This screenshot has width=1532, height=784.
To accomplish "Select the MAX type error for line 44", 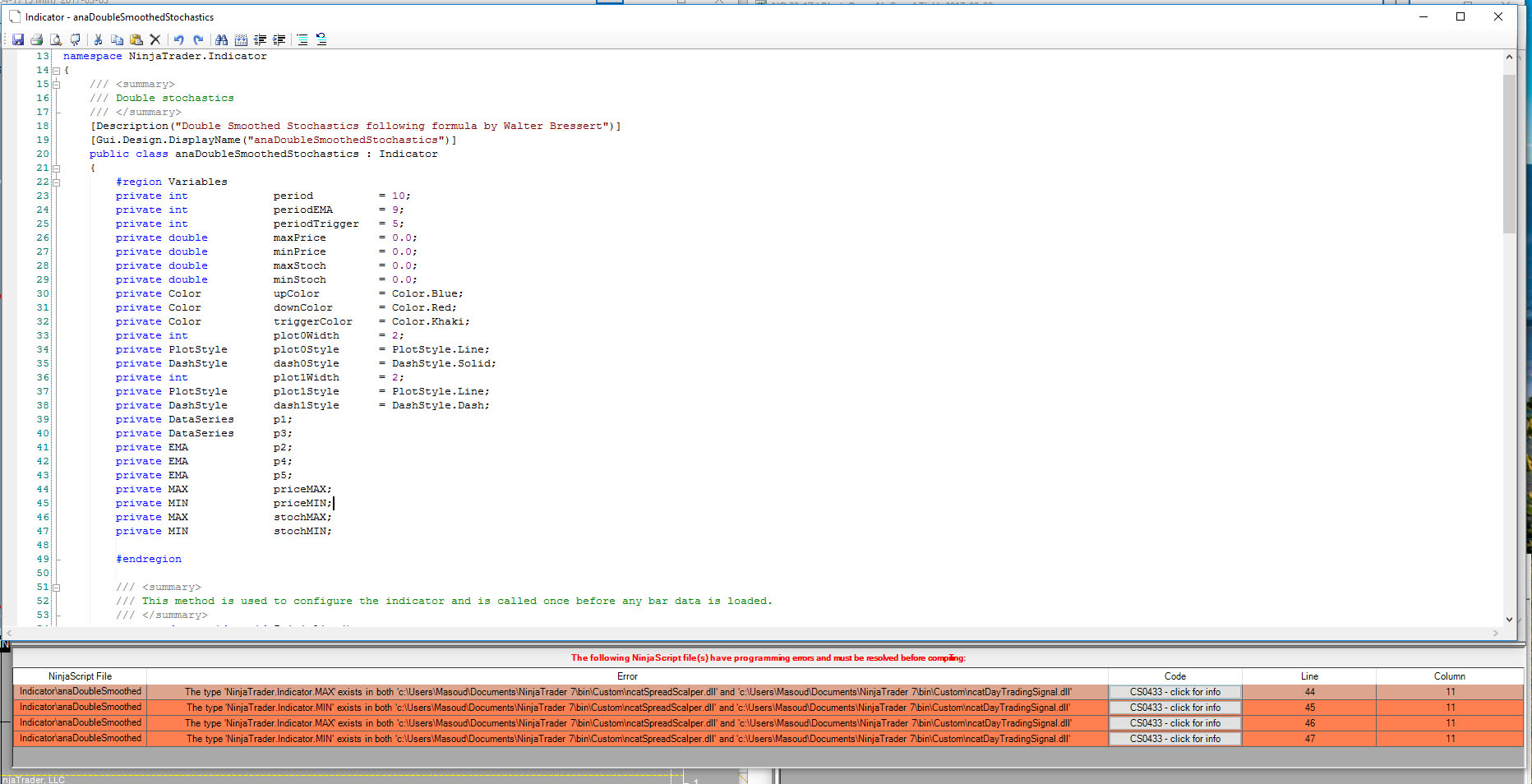I will [x=627, y=692].
